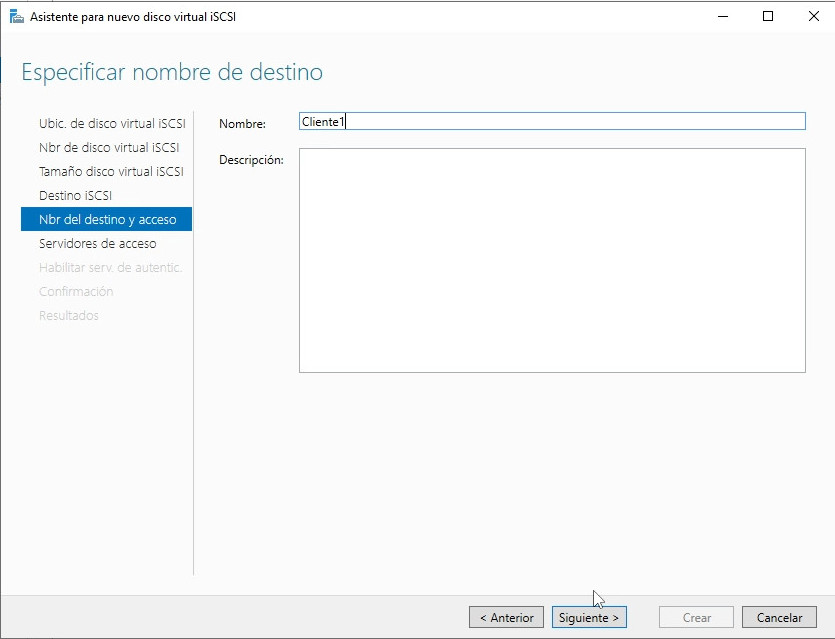This screenshot has width=835, height=639.
Task: Minimize the wizard window
Action: coord(722,16)
